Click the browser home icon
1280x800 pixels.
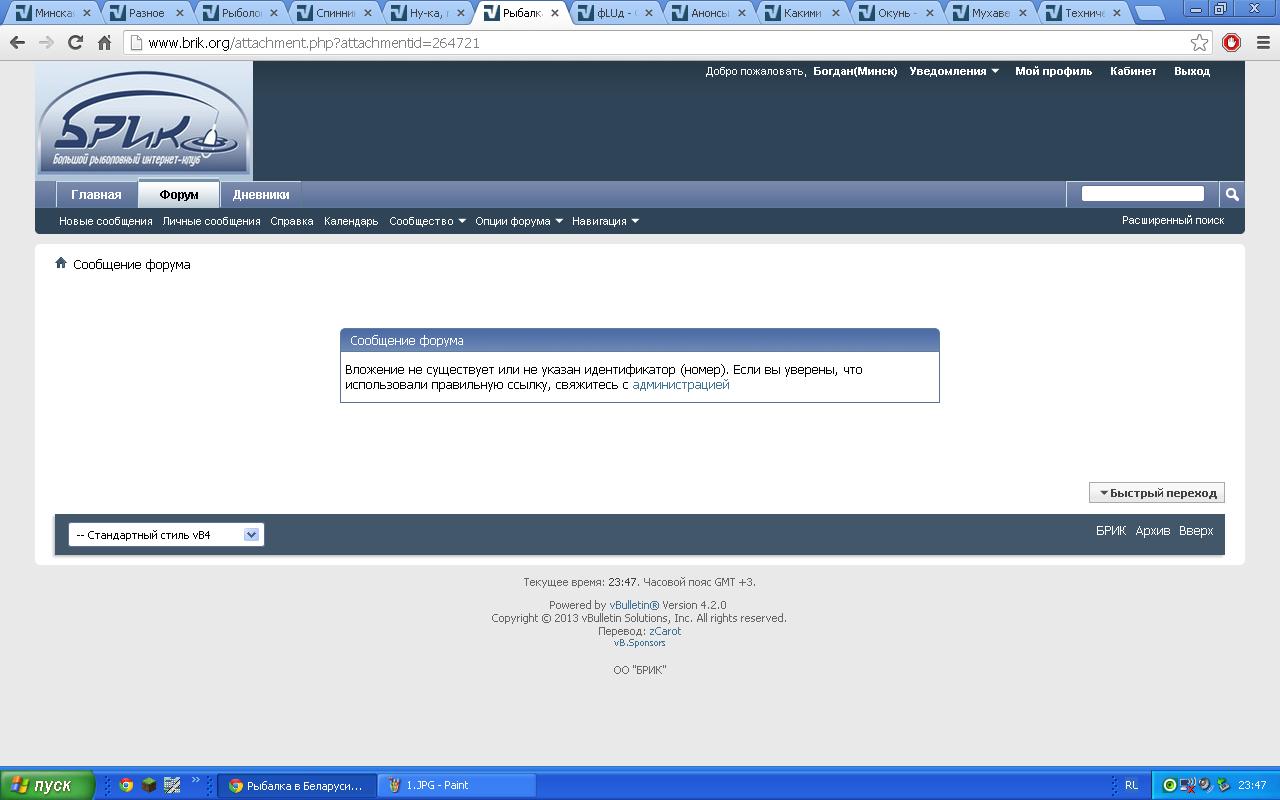(104, 43)
